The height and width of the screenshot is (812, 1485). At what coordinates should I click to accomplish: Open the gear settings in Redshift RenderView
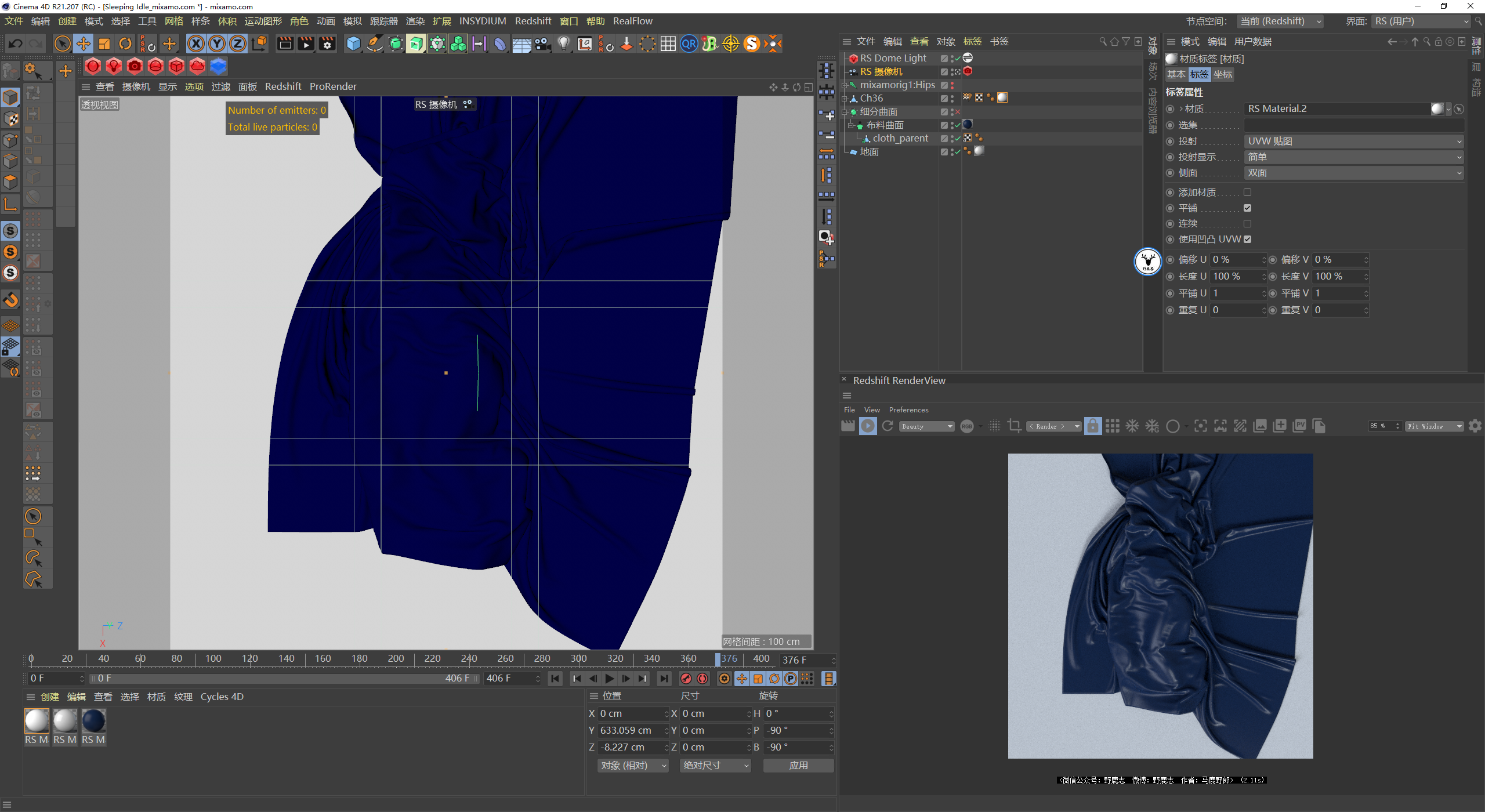click(1475, 426)
